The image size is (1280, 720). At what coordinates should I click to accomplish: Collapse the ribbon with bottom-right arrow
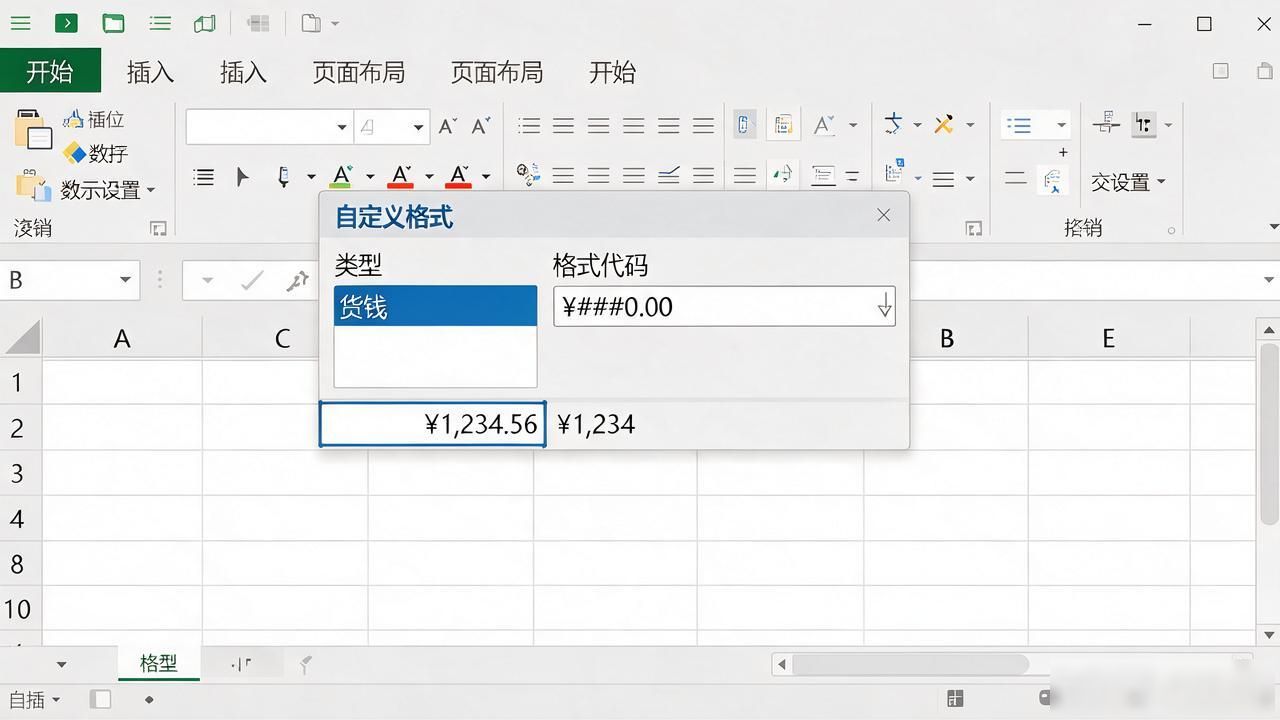(x=1272, y=227)
